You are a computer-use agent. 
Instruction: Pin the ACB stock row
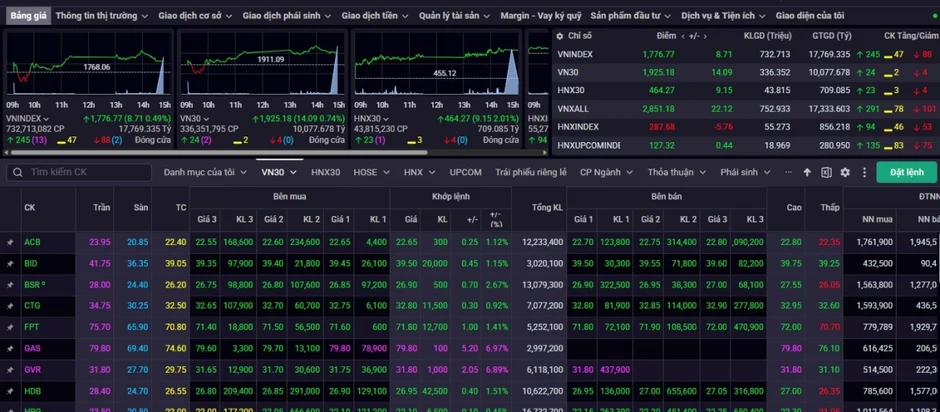(x=10, y=242)
